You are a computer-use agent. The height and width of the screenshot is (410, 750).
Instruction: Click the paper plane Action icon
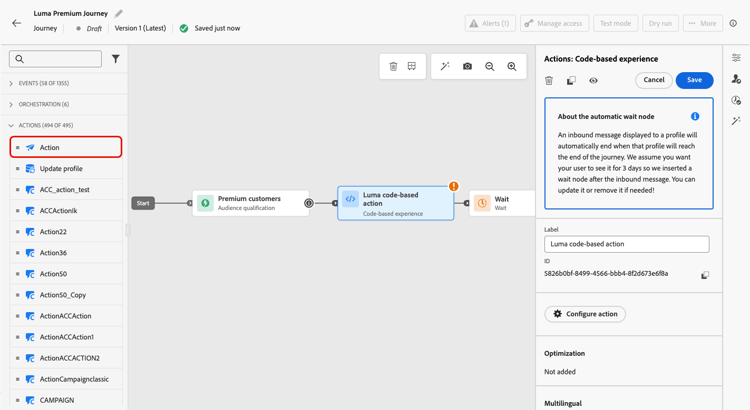pyautogui.click(x=30, y=147)
